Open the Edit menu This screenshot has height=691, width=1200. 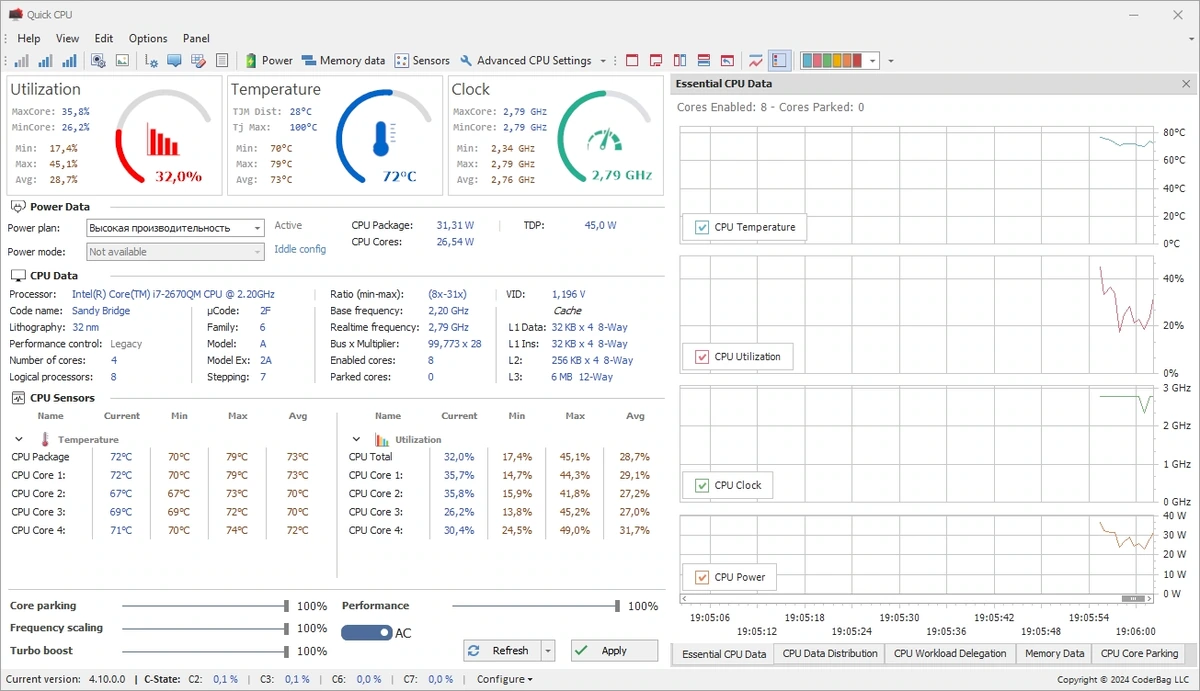(x=104, y=38)
